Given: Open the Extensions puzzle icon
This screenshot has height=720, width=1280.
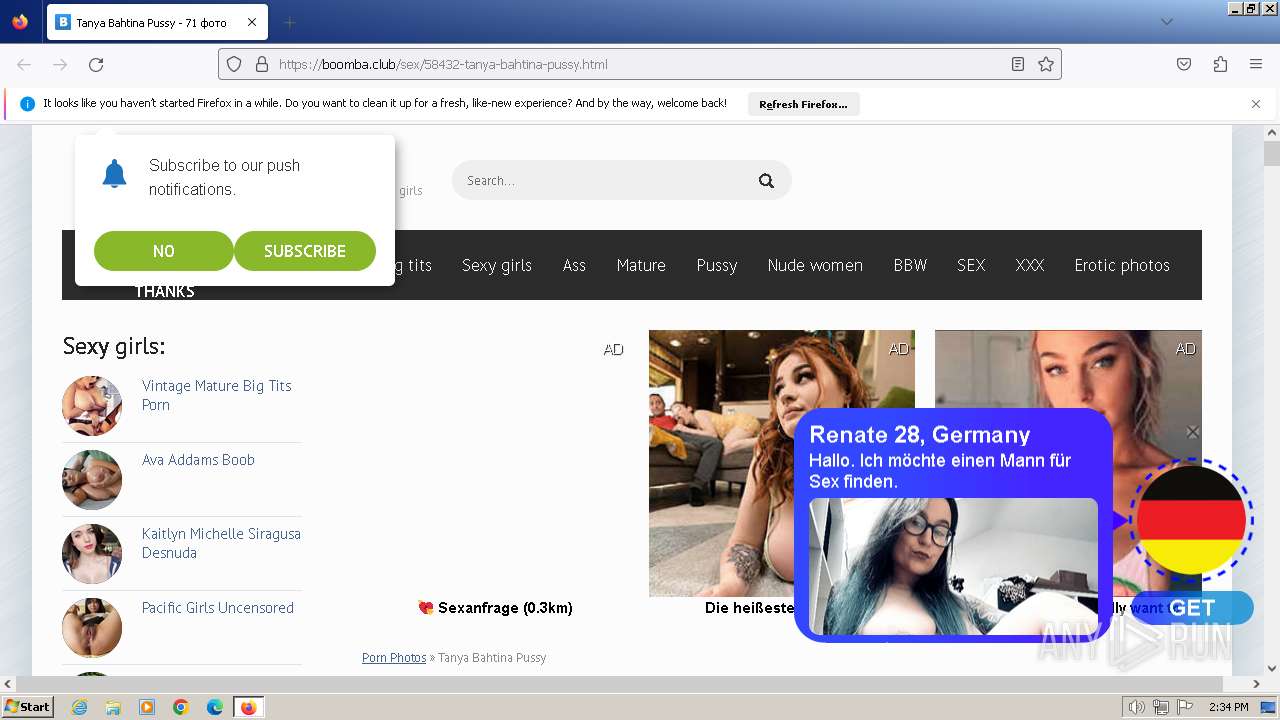Looking at the screenshot, I should (1220, 64).
